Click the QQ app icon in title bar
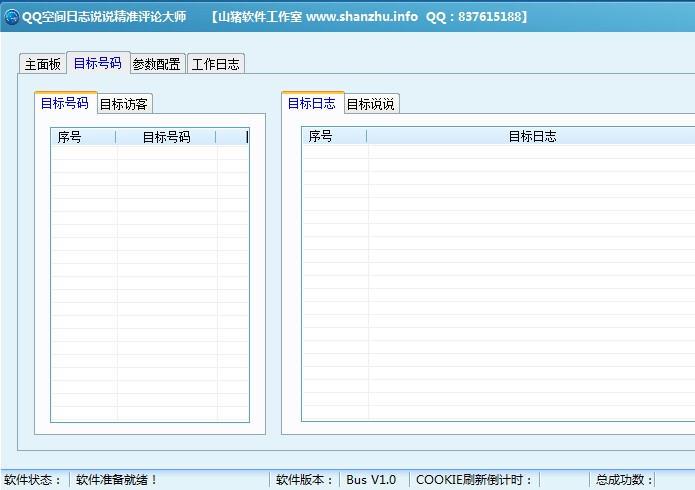Image resolution: width=695 pixels, height=490 pixels. click(x=11, y=17)
